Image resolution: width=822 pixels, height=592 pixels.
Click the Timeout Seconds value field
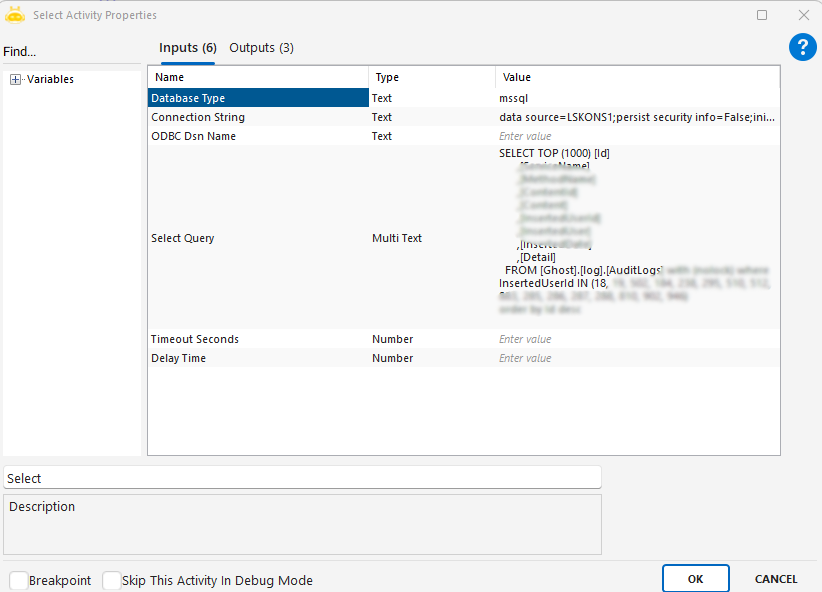(x=636, y=339)
